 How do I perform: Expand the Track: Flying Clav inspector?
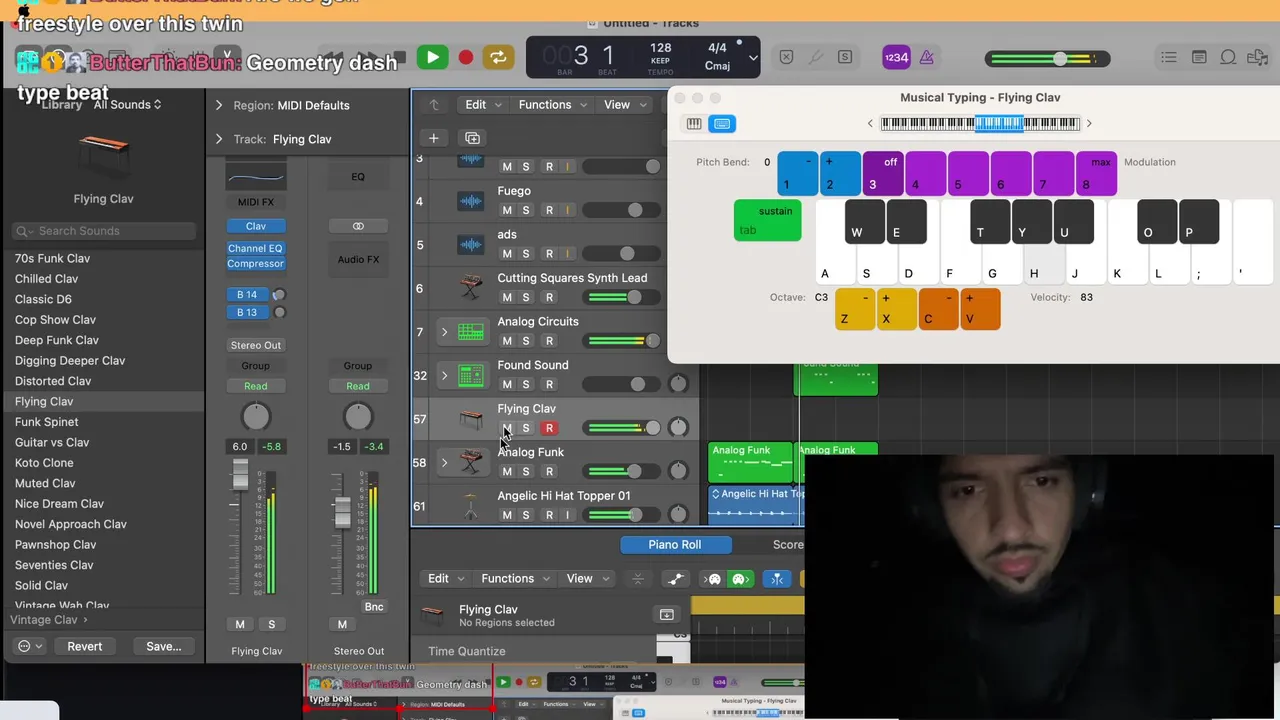219,139
